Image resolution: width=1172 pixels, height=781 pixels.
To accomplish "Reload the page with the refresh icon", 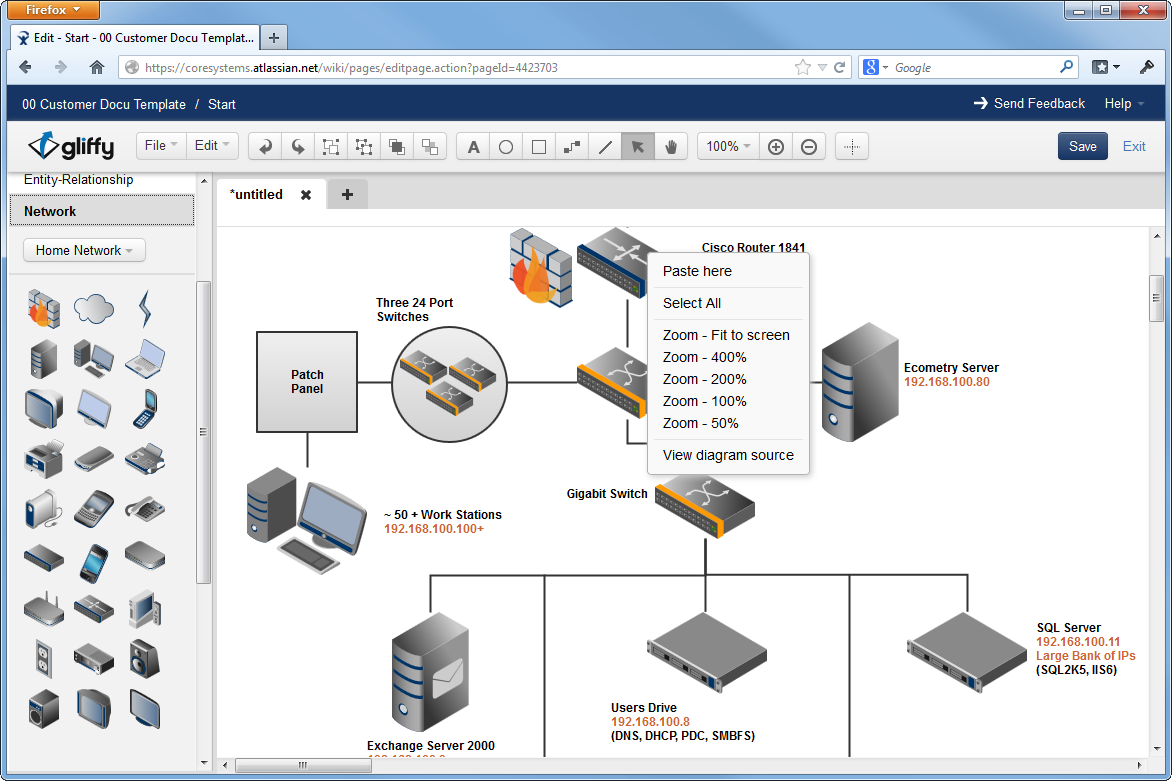I will tap(839, 67).
